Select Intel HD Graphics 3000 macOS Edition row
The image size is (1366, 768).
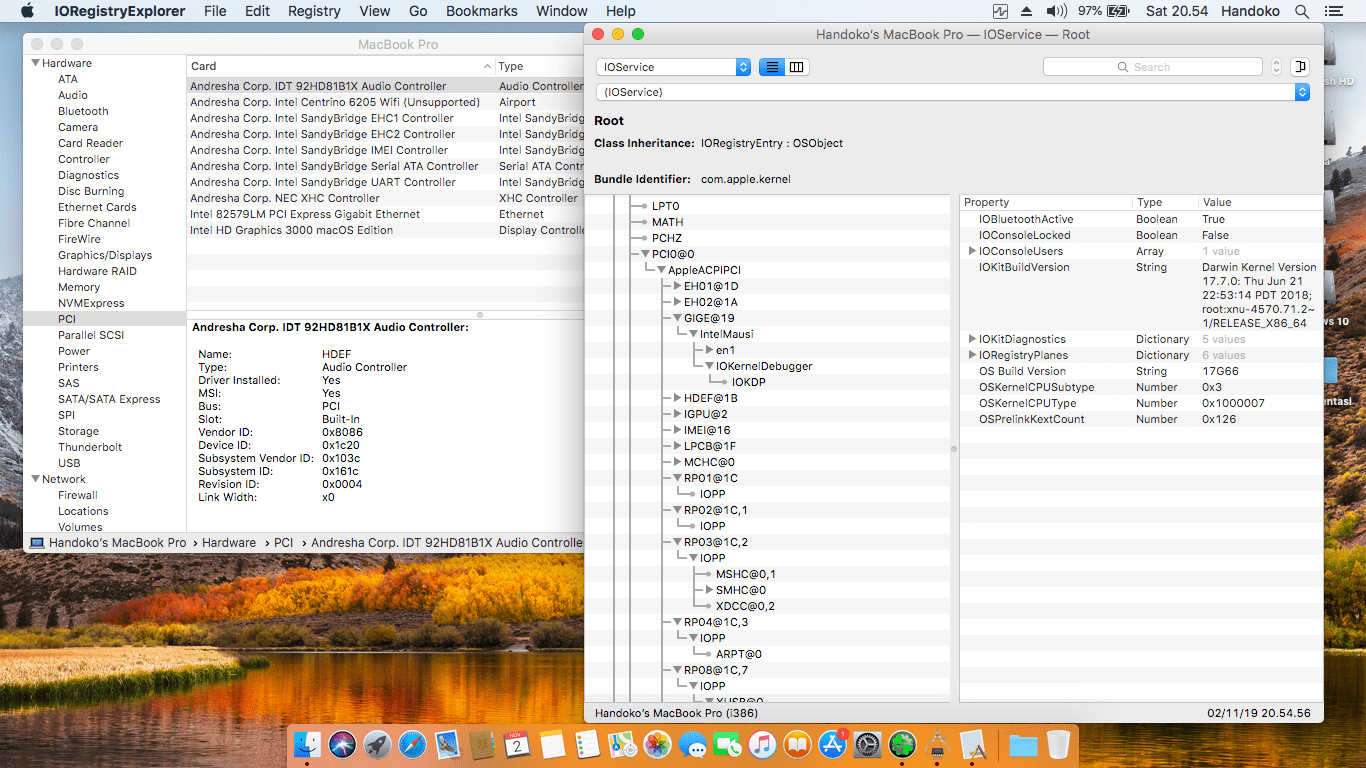tap(385, 230)
